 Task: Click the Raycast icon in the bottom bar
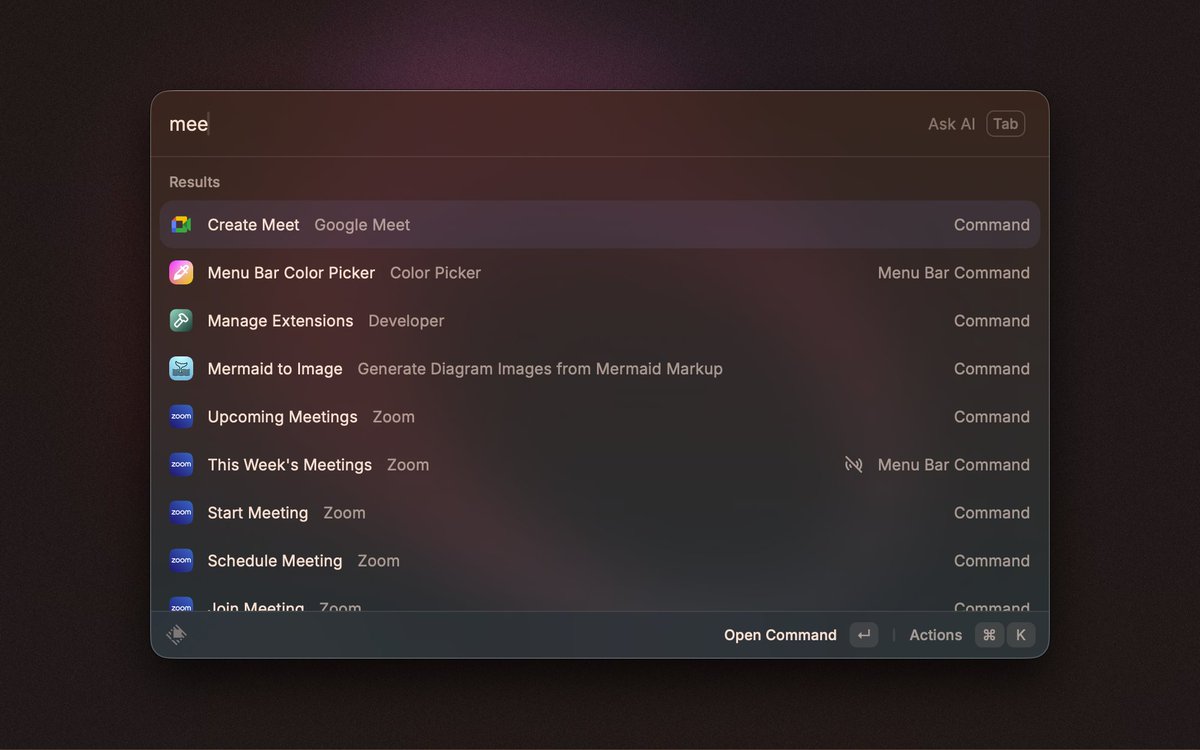pyautogui.click(x=177, y=635)
